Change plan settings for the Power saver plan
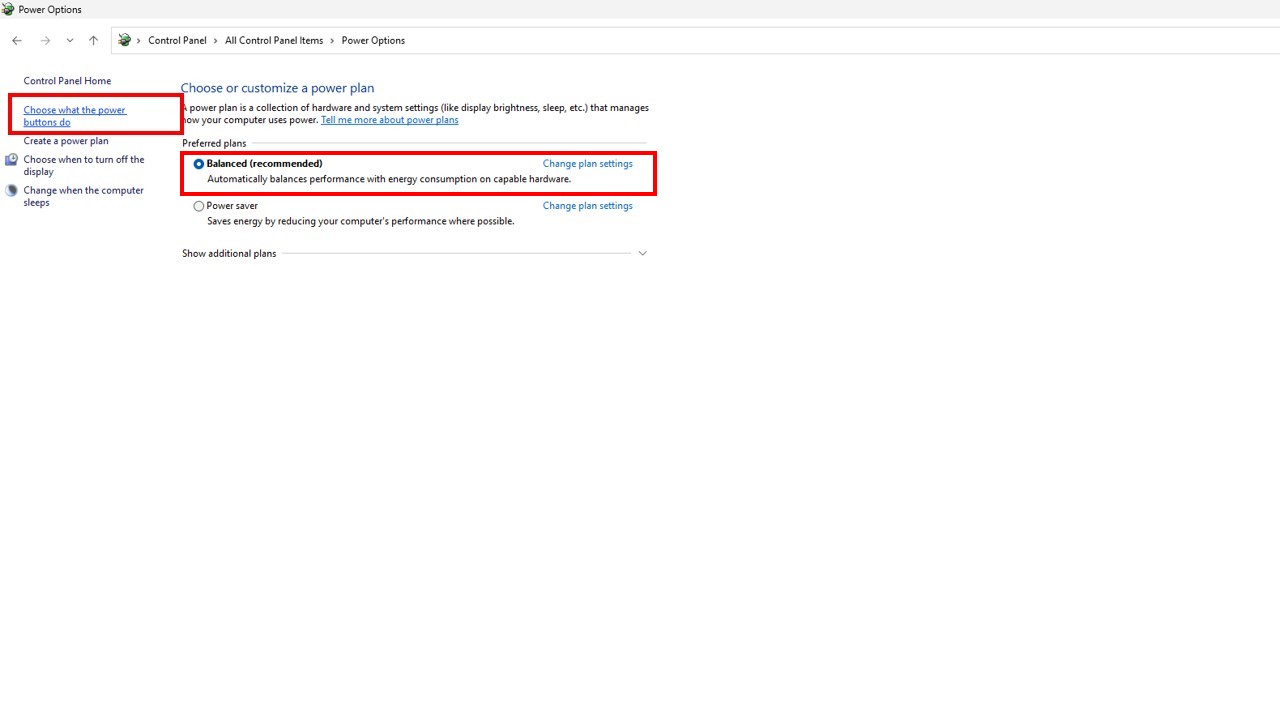 (587, 206)
